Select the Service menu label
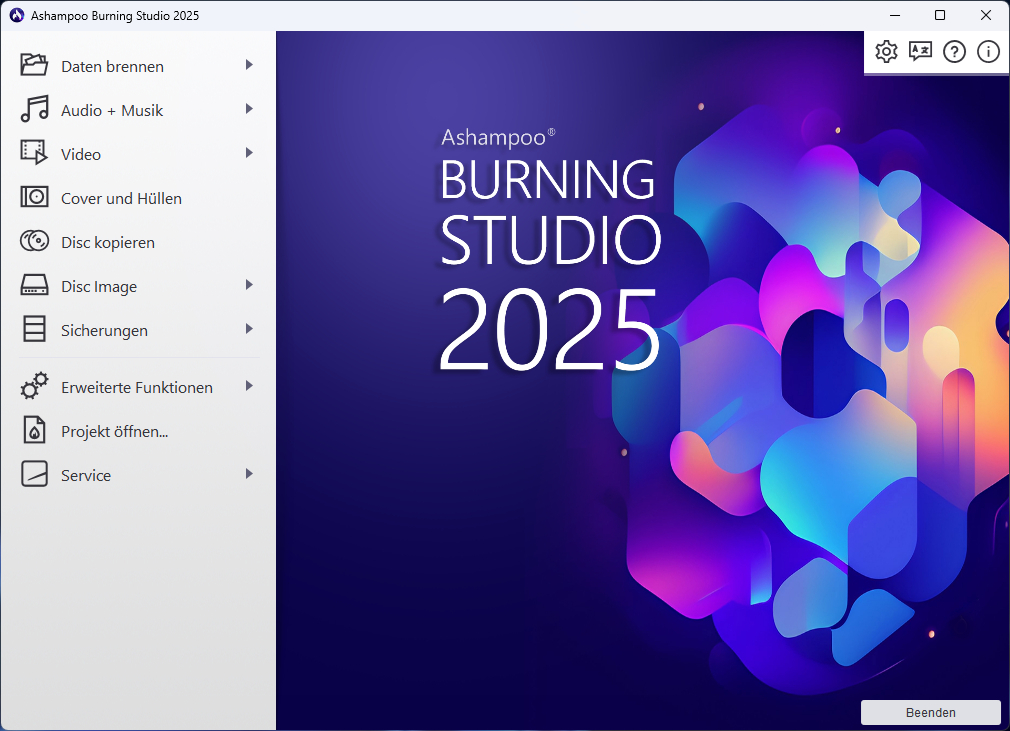The height and width of the screenshot is (731, 1010). click(86, 475)
